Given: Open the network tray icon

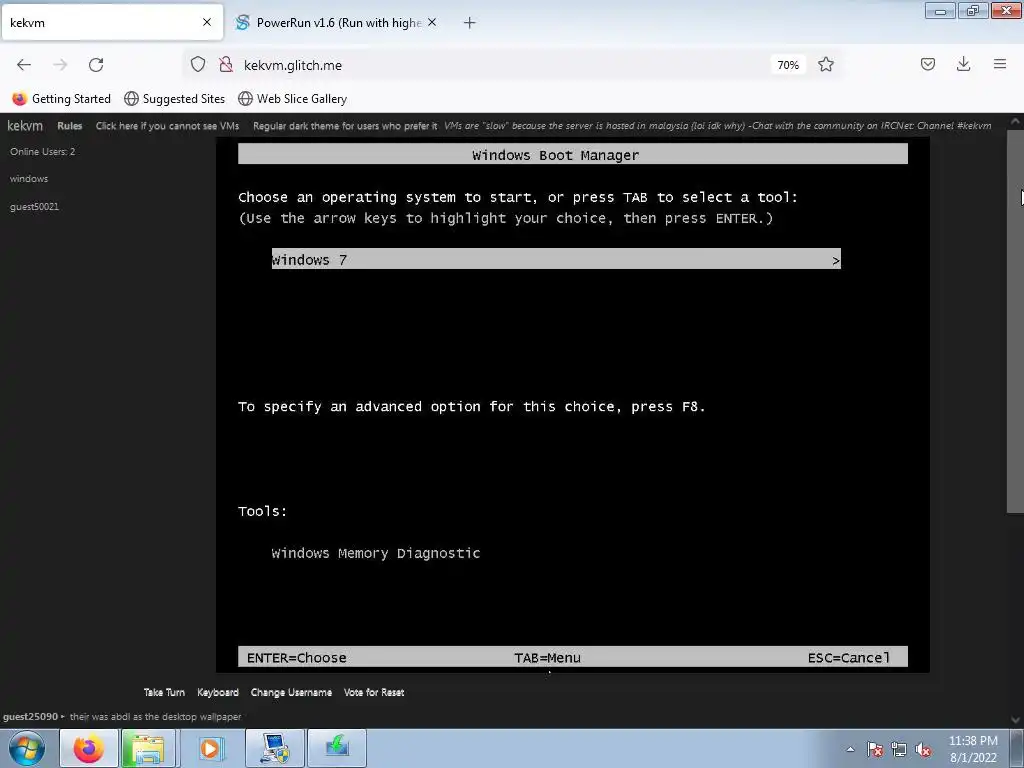Looking at the screenshot, I should click(x=899, y=749).
